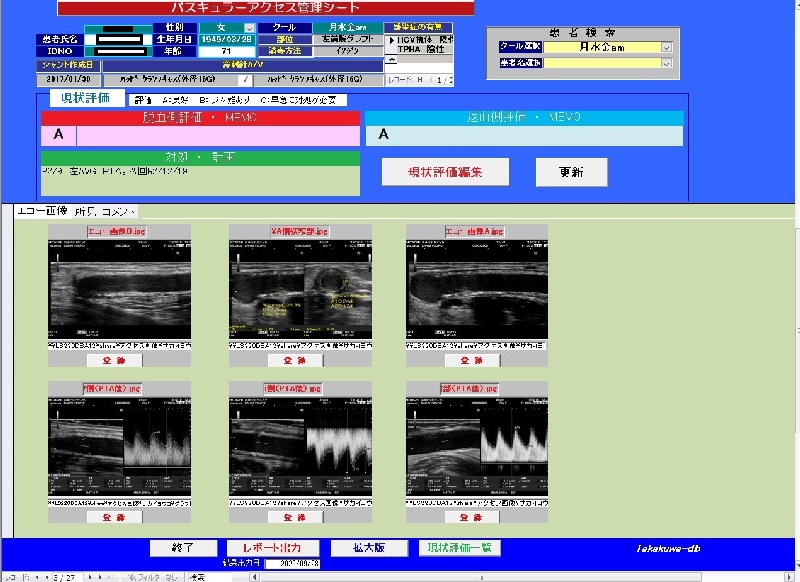Click the 年齢 field showing 71

225,51
